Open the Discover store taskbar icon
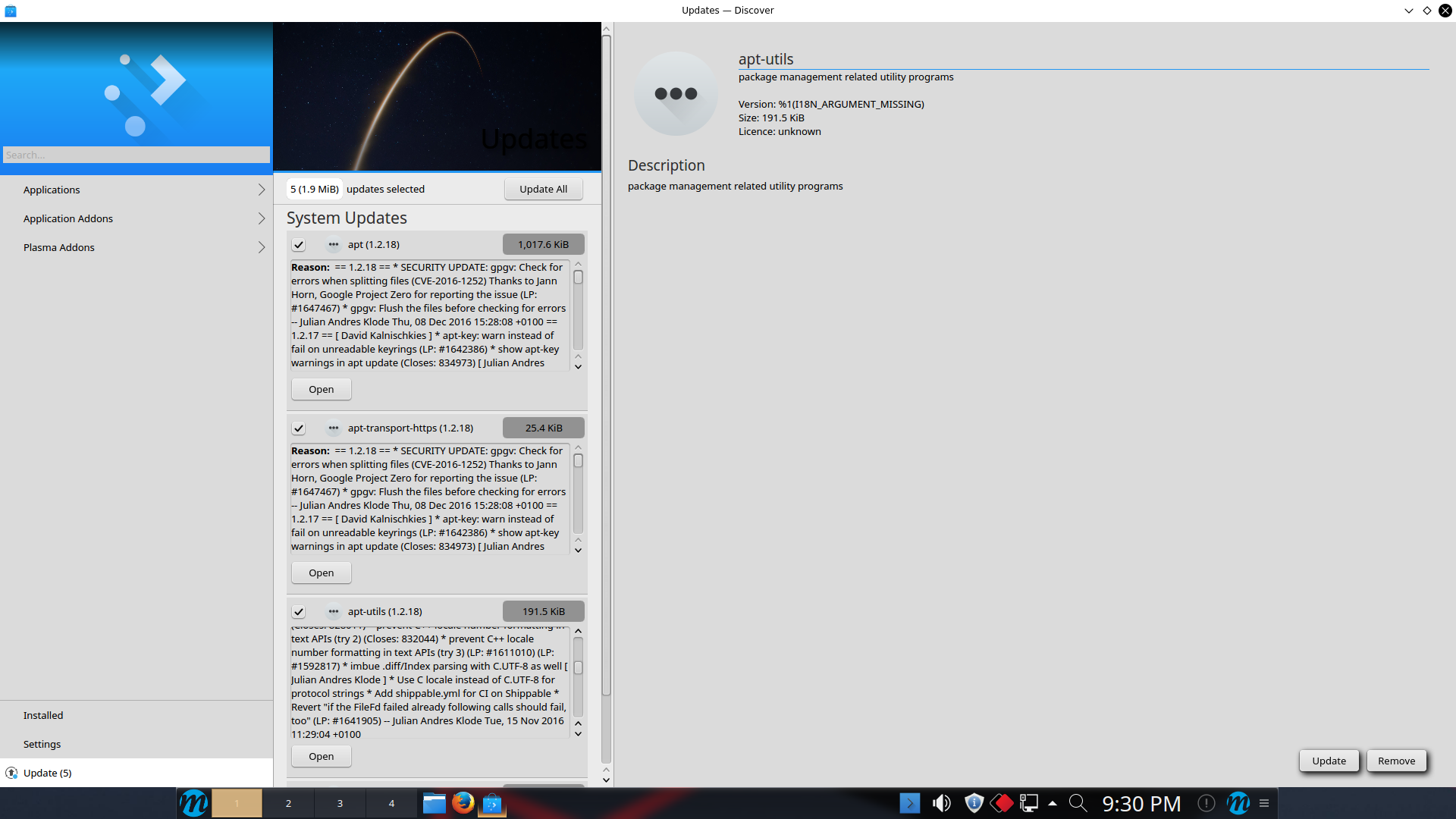1456x819 pixels. coord(492,803)
